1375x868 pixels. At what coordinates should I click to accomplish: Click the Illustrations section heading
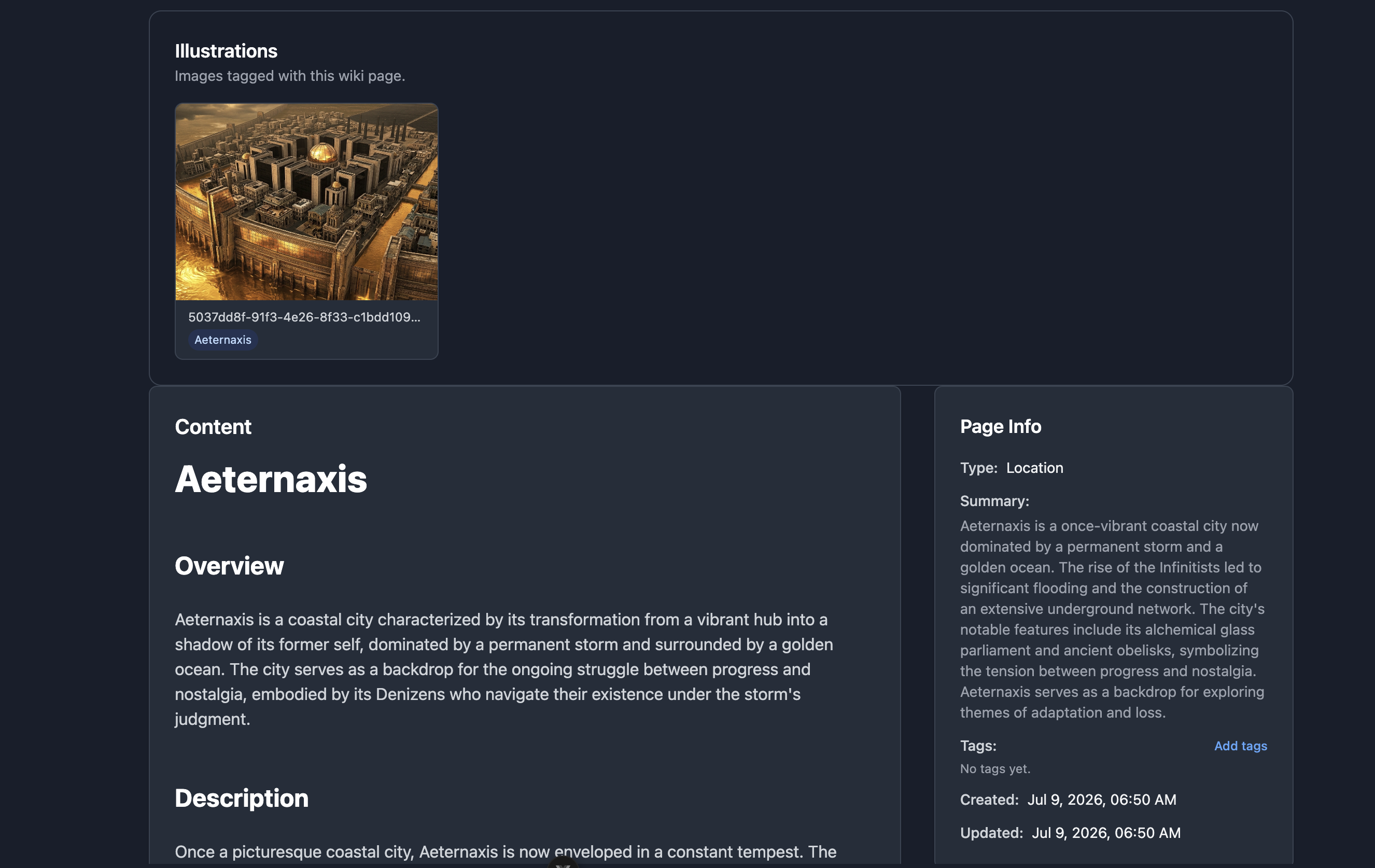(226, 51)
